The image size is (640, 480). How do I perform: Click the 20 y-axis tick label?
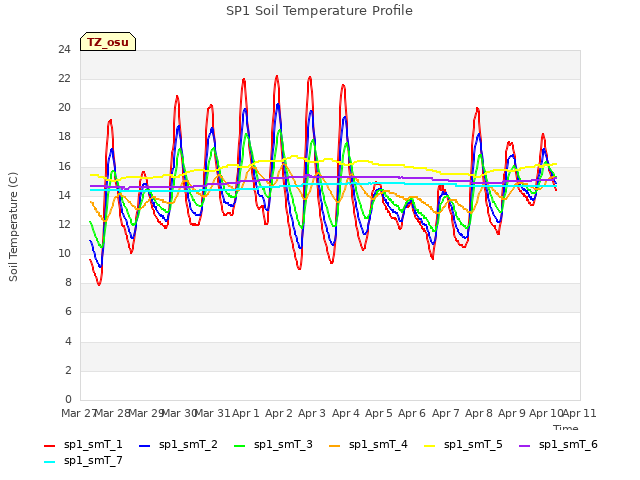[64, 108]
